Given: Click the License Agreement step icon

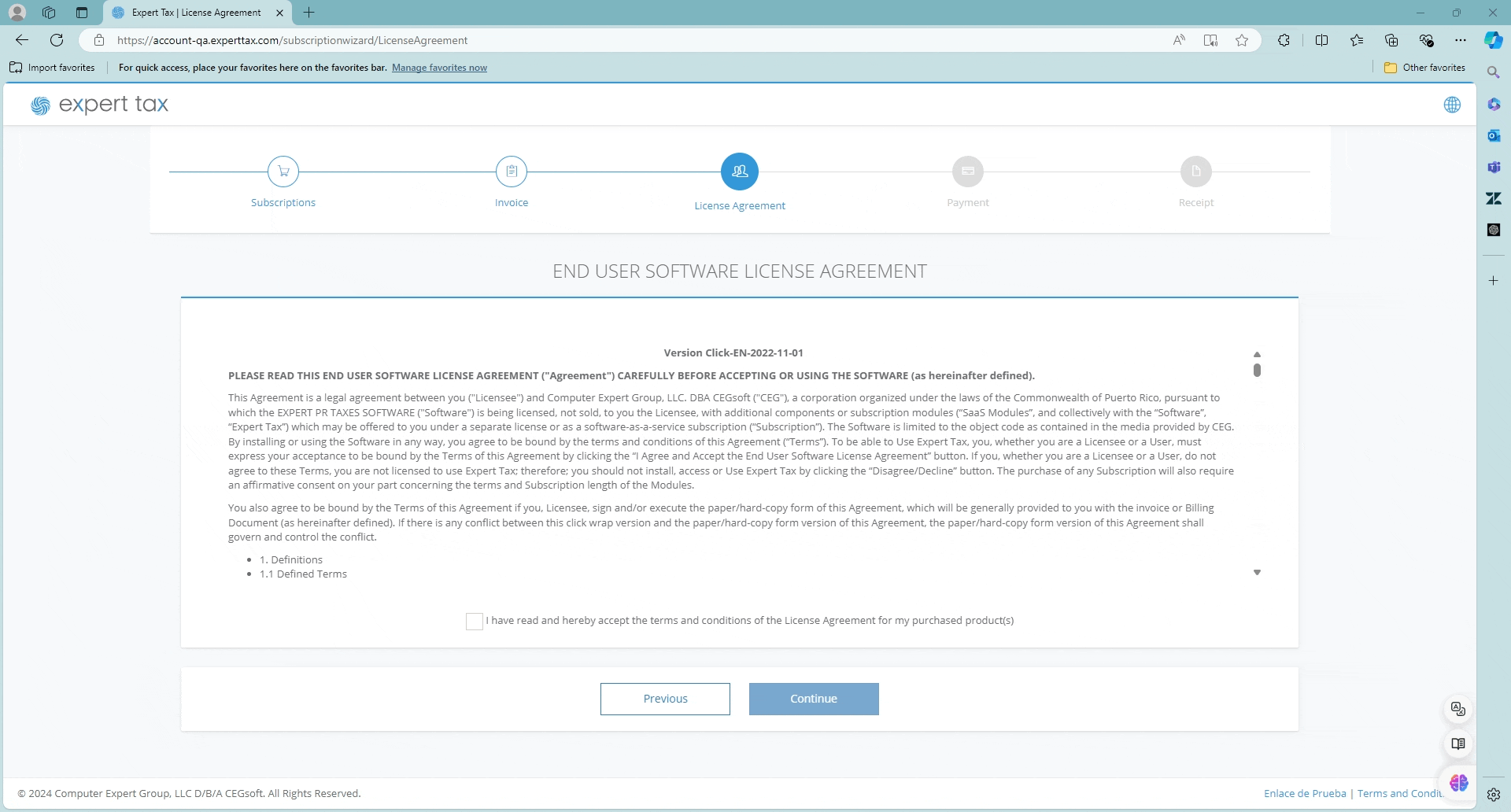Looking at the screenshot, I should (x=740, y=172).
